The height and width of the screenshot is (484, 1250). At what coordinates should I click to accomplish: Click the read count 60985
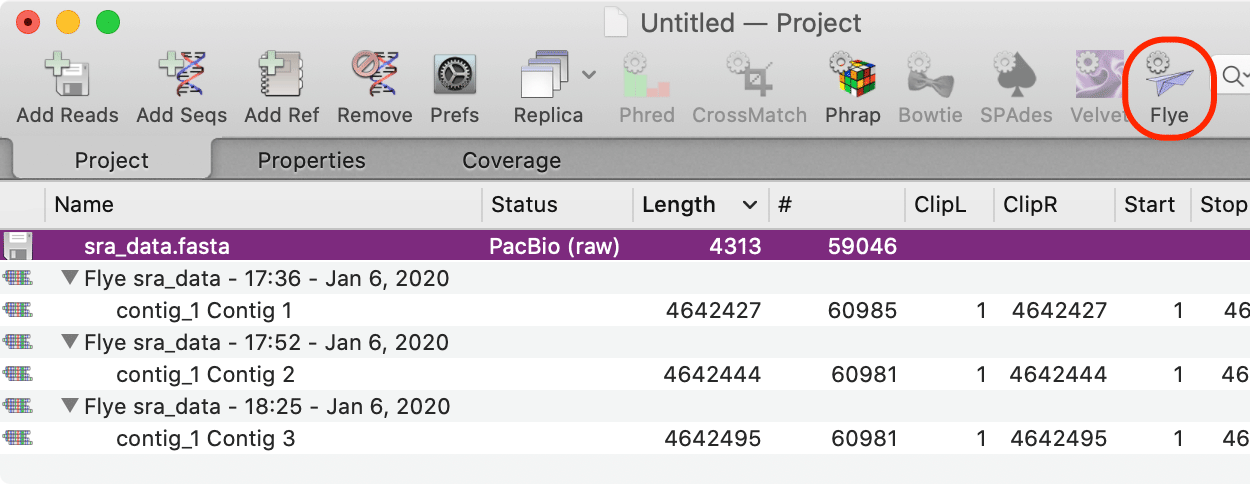pyautogui.click(x=862, y=310)
